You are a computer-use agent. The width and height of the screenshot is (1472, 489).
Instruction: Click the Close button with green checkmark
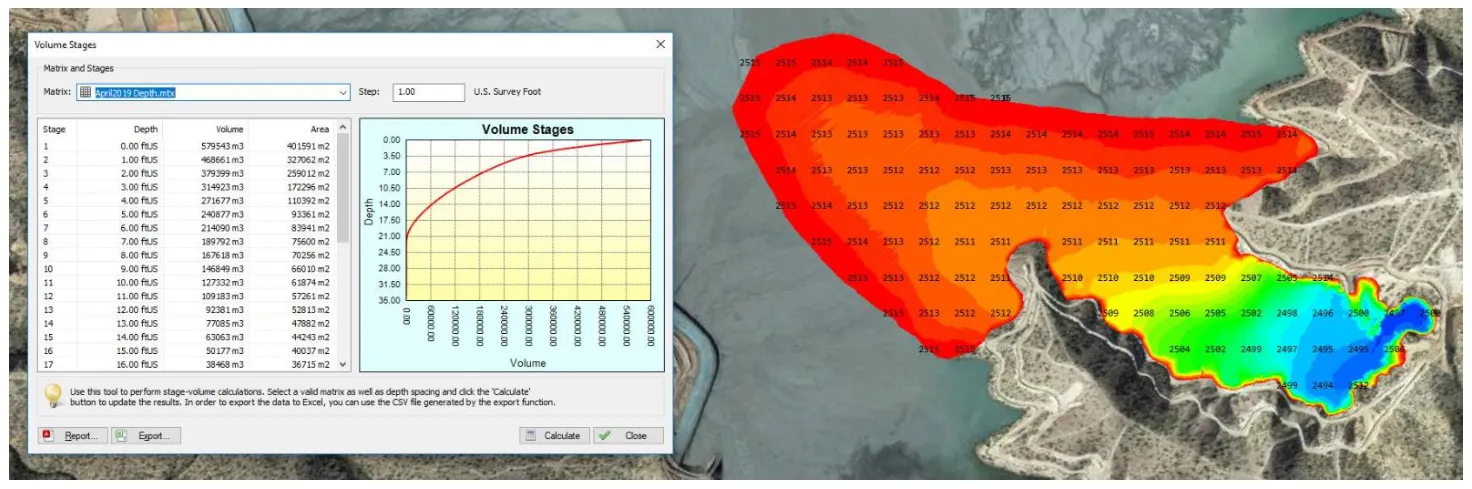coord(627,436)
